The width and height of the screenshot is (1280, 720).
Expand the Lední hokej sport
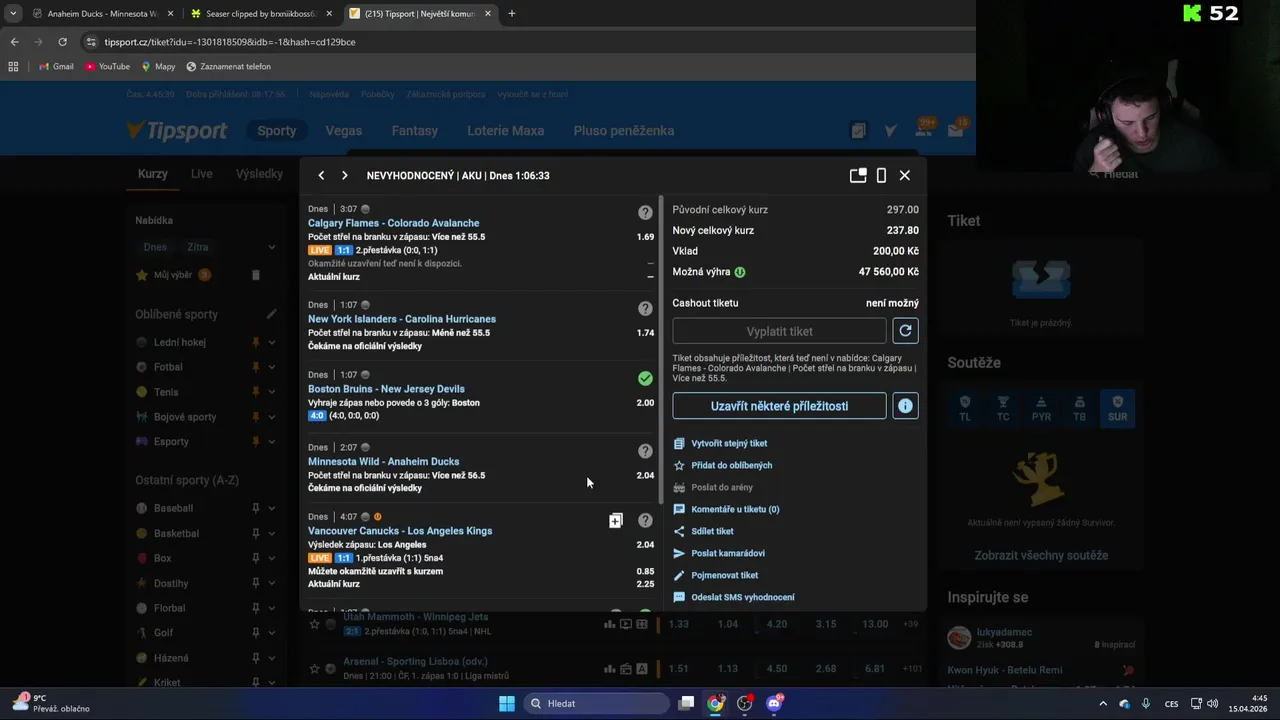271,342
